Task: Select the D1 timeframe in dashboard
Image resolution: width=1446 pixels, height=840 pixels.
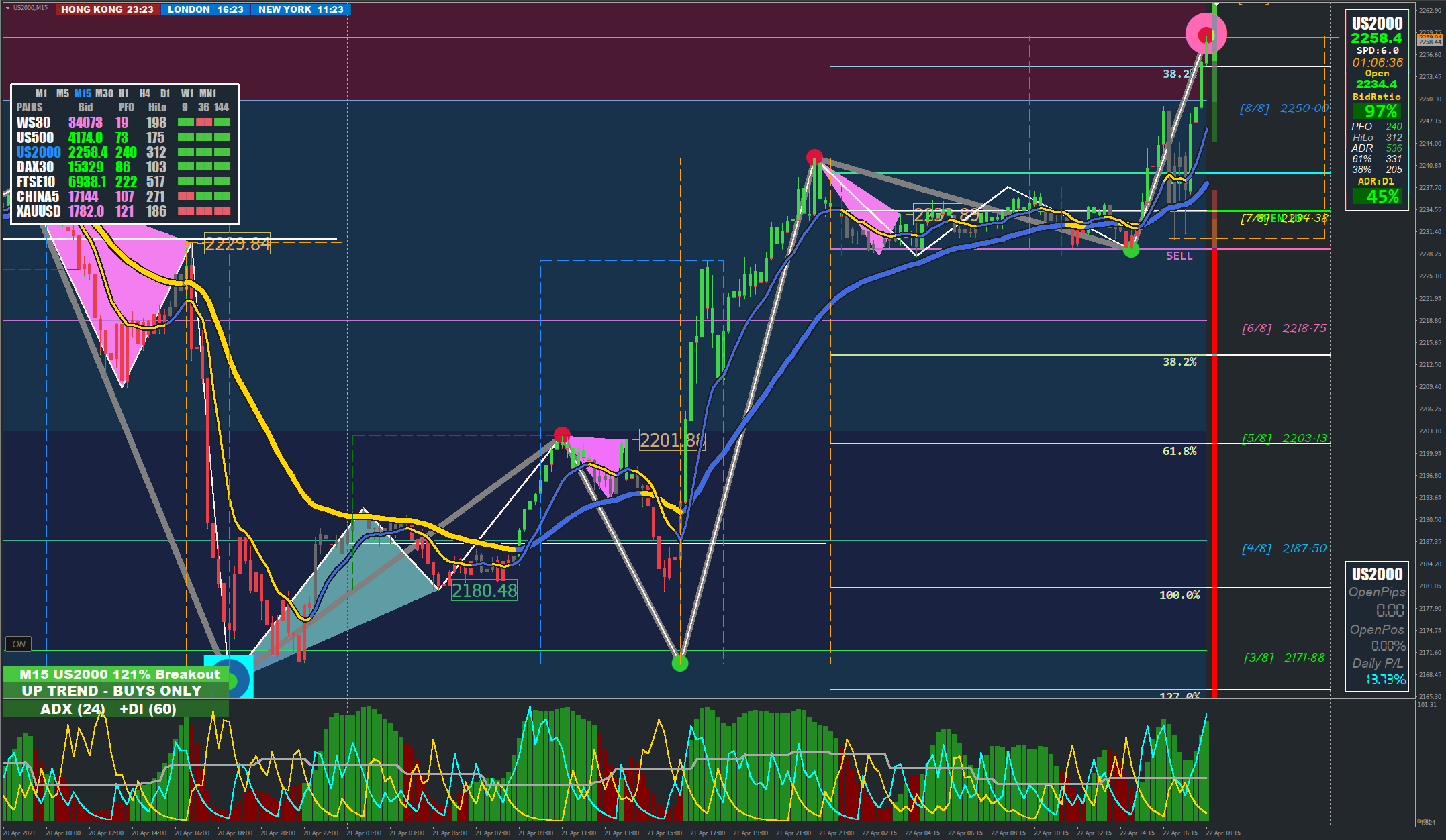Action: click(165, 93)
